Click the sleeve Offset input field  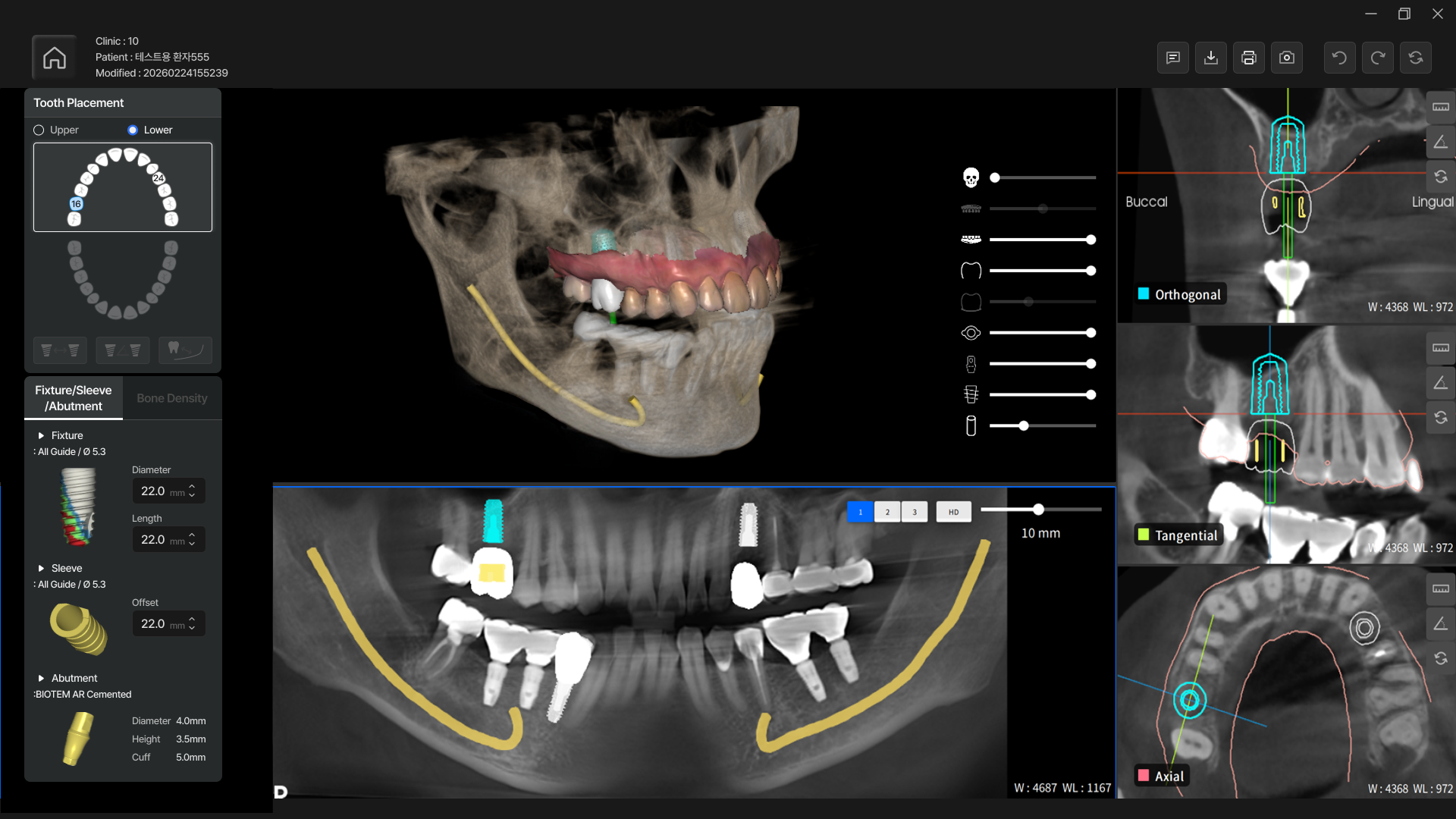(x=168, y=624)
